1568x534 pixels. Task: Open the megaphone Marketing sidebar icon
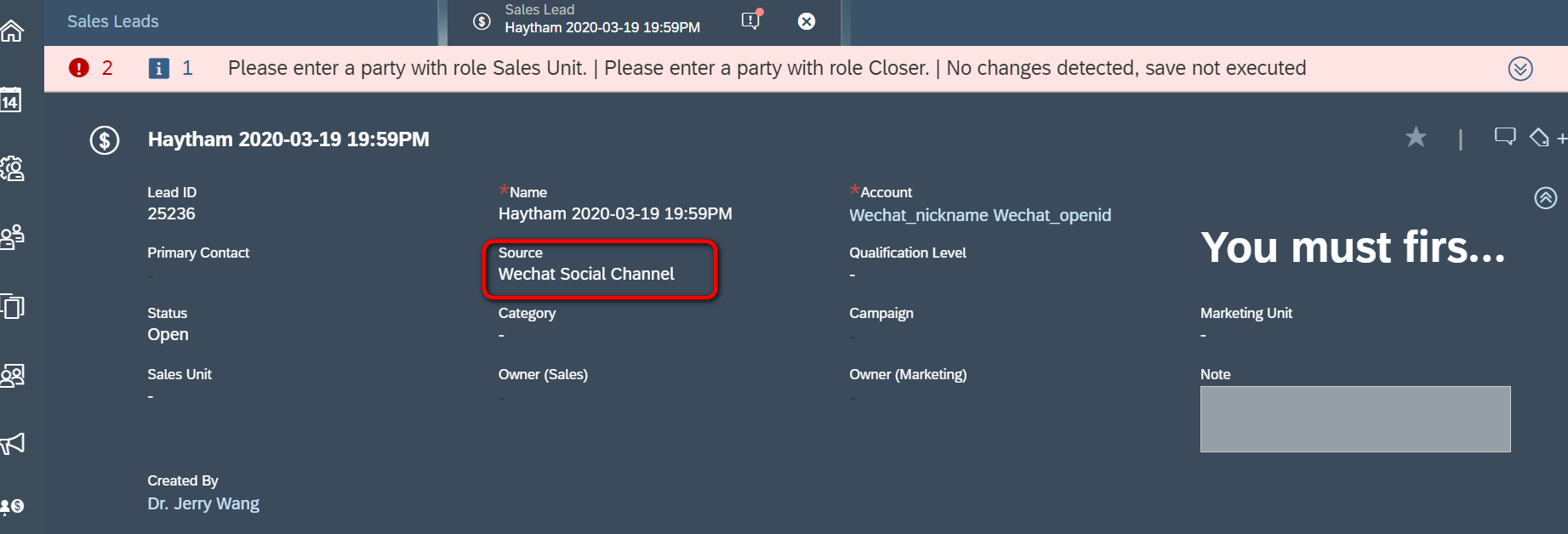point(13,443)
